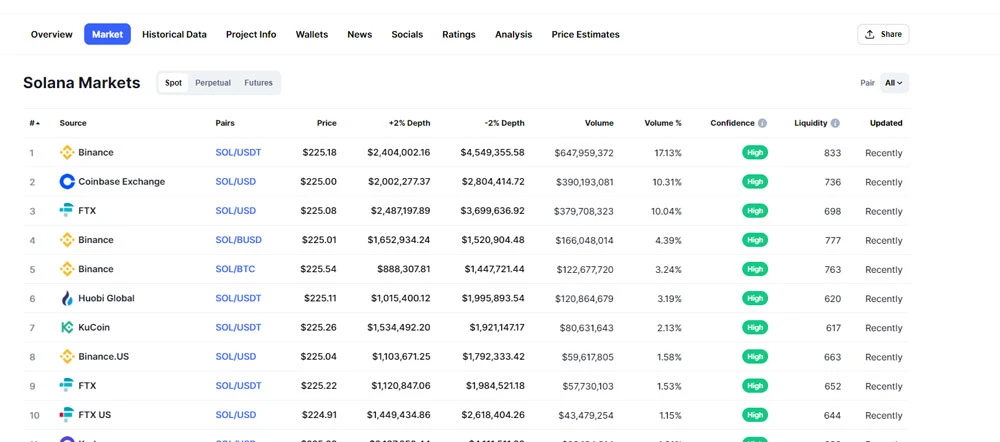Sort by the Volume % column header

[x=663, y=123]
